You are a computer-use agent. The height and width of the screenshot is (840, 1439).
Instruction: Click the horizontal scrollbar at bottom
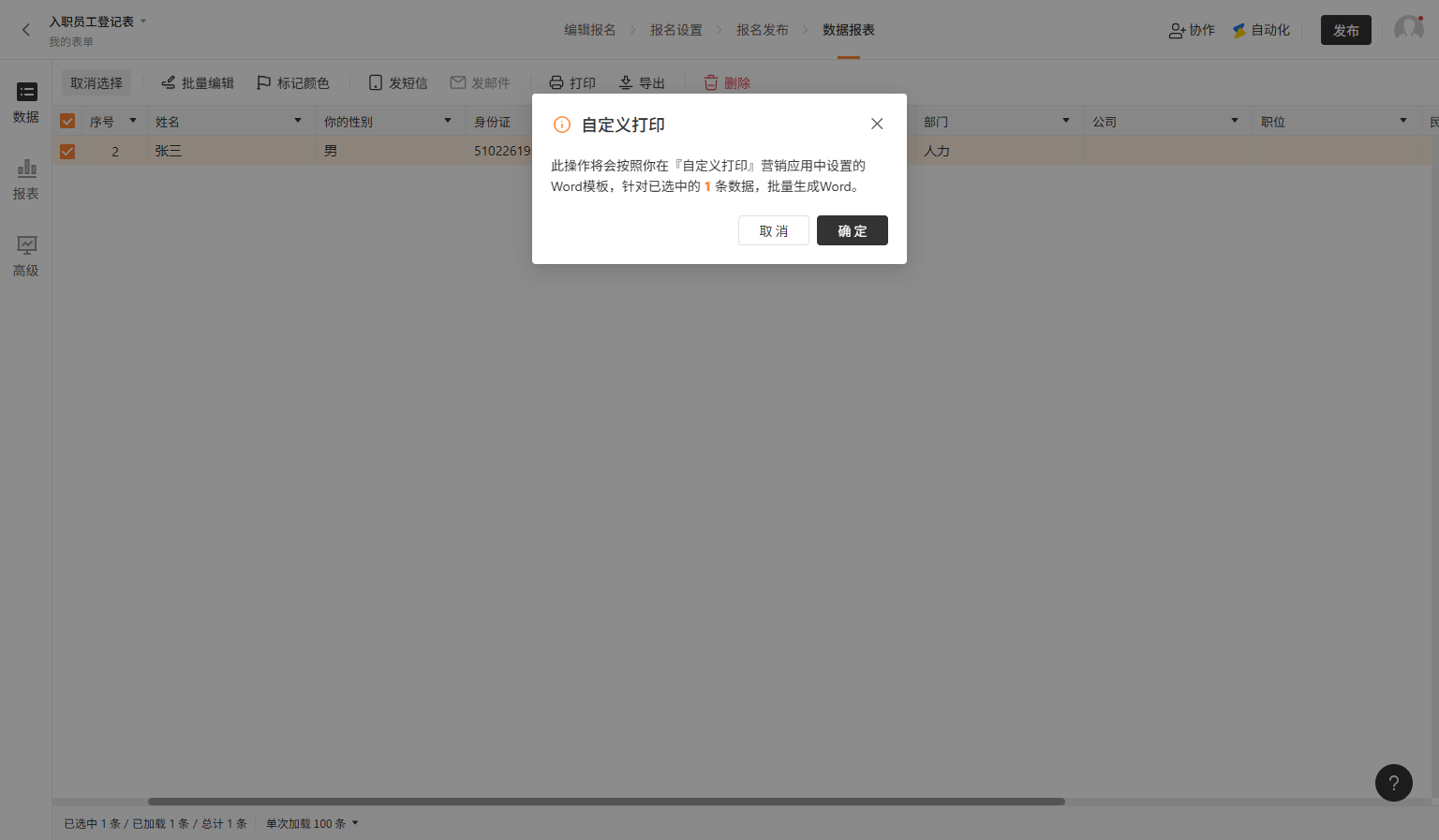[x=606, y=802]
